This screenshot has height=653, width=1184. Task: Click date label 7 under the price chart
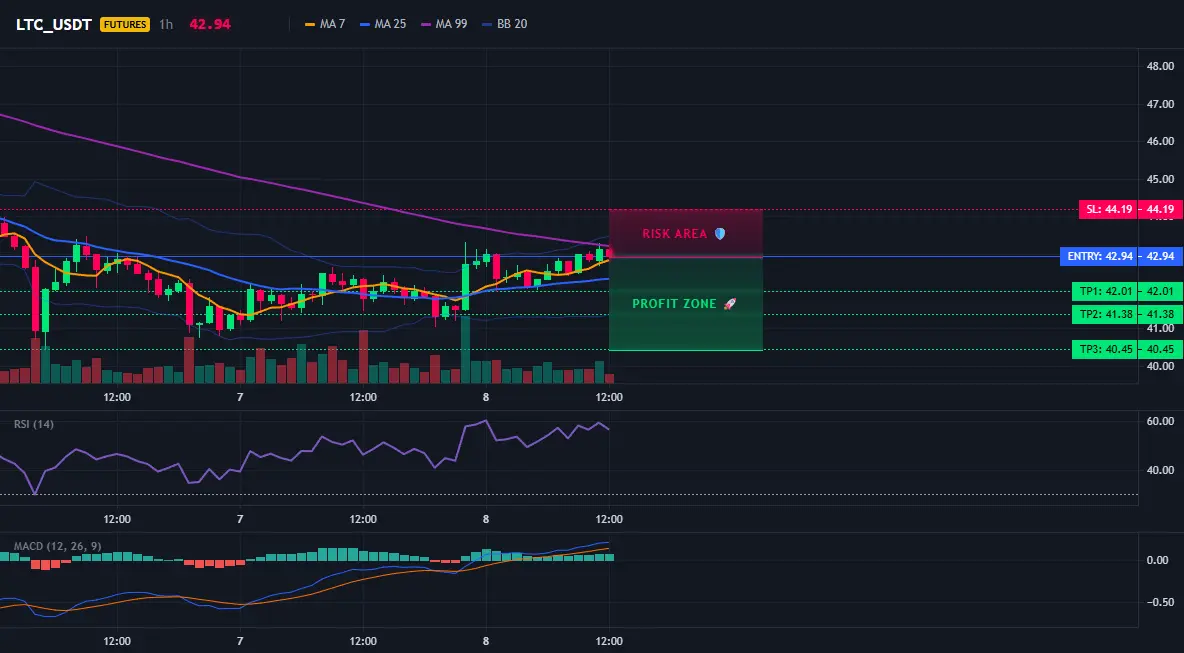(x=240, y=397)
